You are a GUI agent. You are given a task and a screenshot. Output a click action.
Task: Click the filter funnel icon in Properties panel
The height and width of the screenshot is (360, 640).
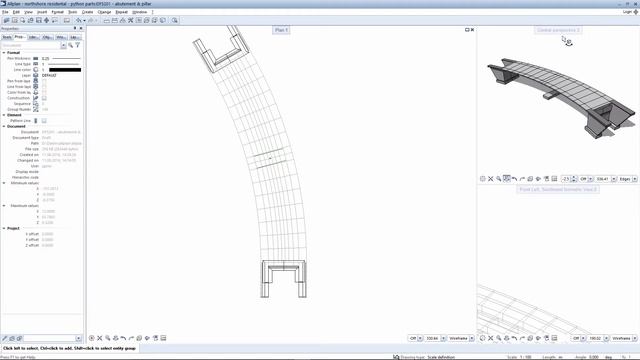pyautogui.click(x=78, y=45)
